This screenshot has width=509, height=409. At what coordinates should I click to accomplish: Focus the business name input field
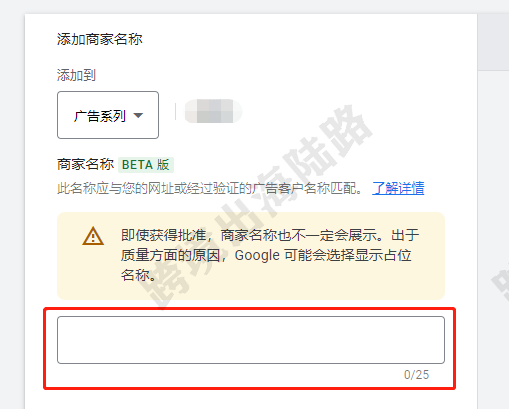pos(251,340)
